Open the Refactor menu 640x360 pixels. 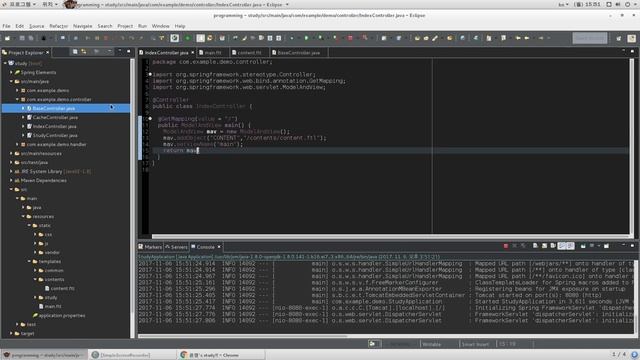(x=59, y=26)
